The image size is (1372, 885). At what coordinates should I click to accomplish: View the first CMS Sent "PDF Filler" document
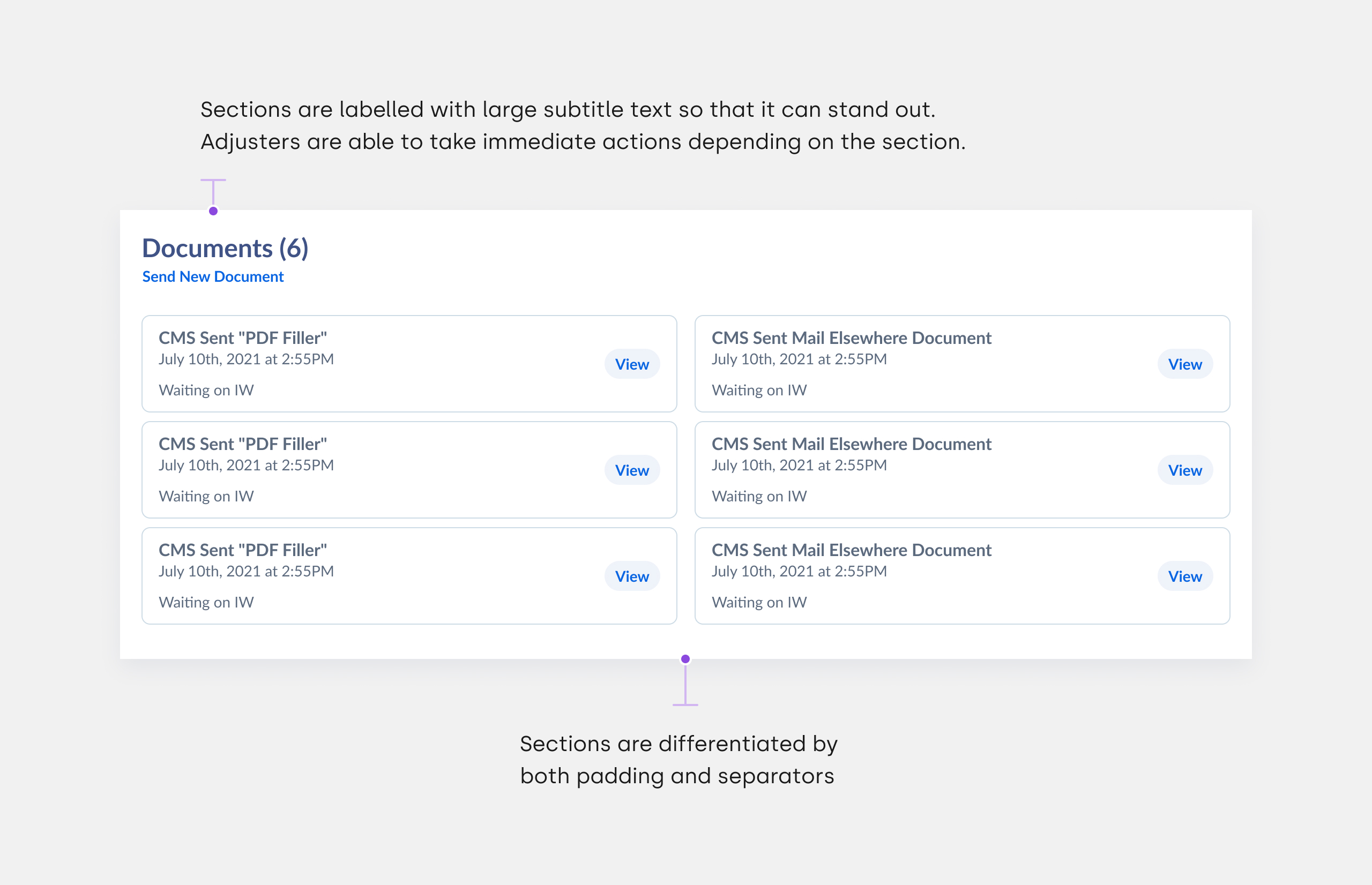click(x=632, y=364)
